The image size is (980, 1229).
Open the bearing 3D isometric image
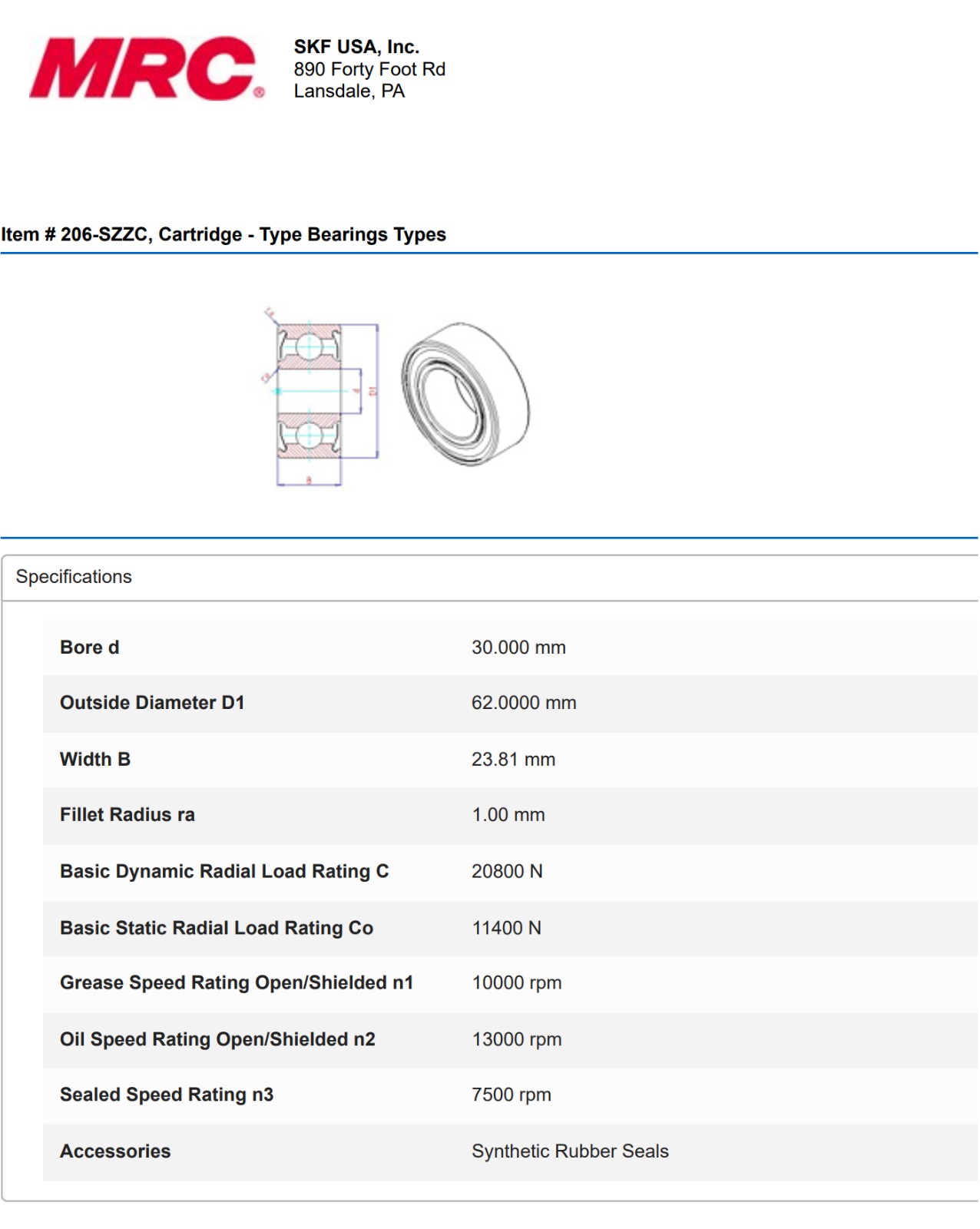[465, 394]
